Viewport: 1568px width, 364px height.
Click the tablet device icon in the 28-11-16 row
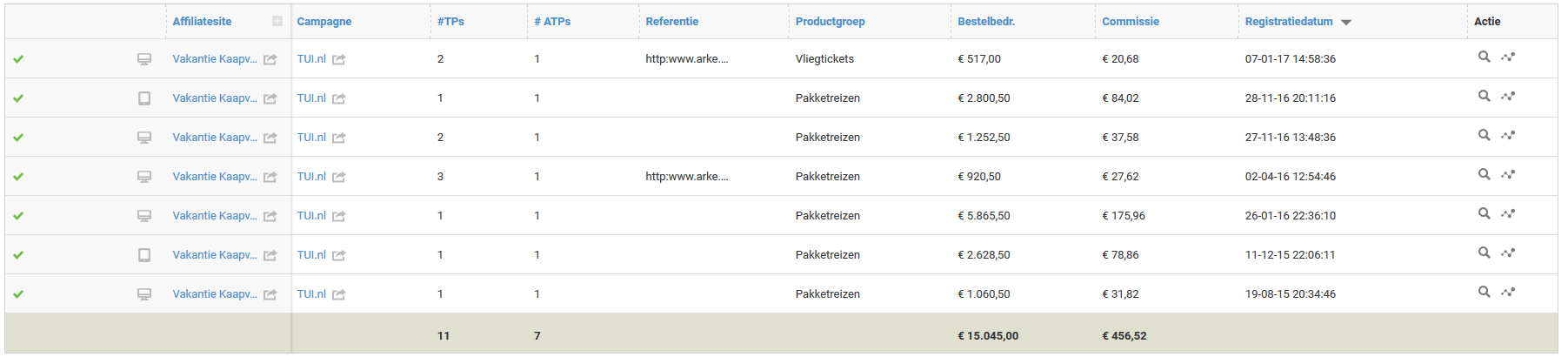tap(144, 98)
